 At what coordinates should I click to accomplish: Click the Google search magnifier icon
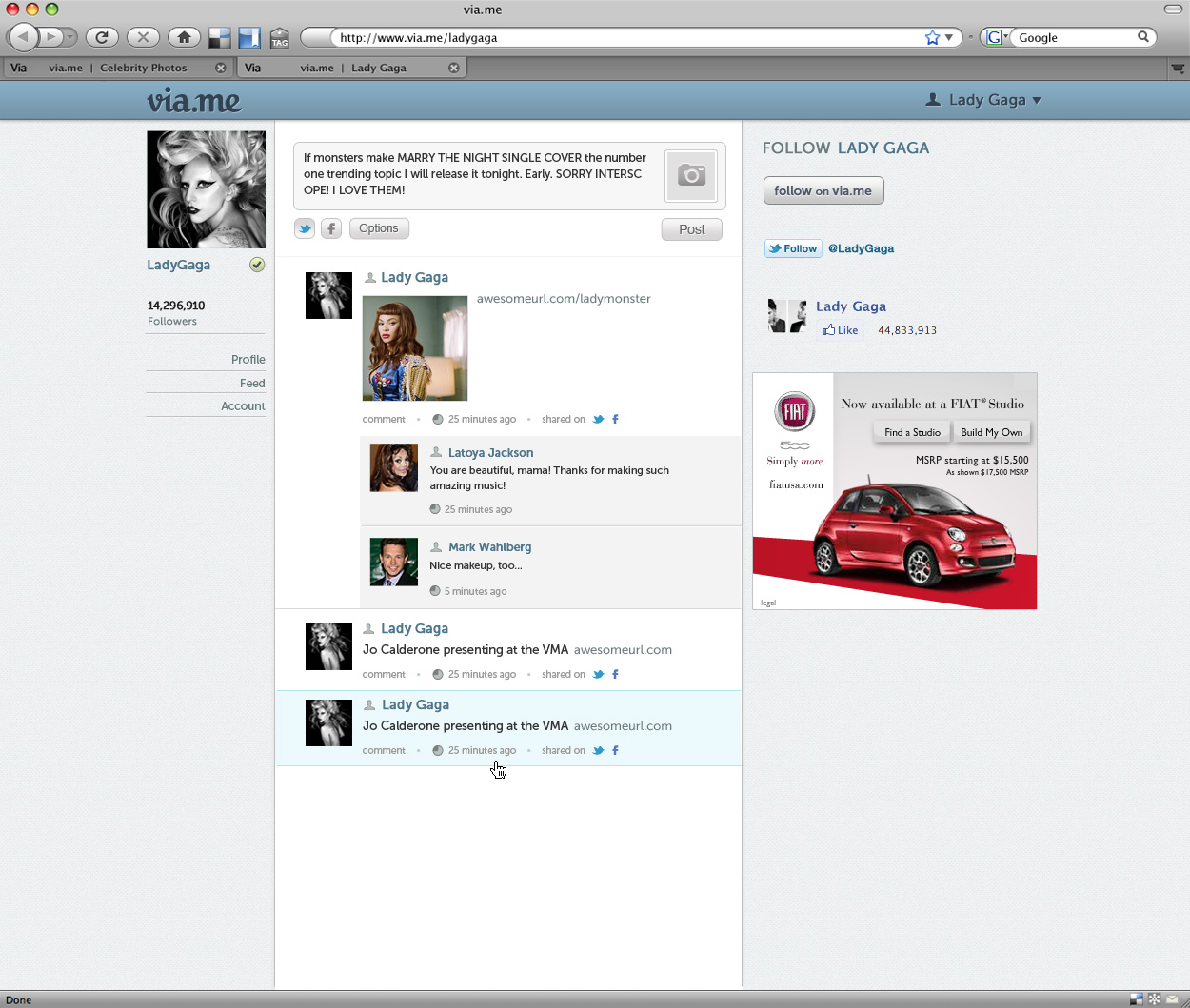click(1143, 37)
